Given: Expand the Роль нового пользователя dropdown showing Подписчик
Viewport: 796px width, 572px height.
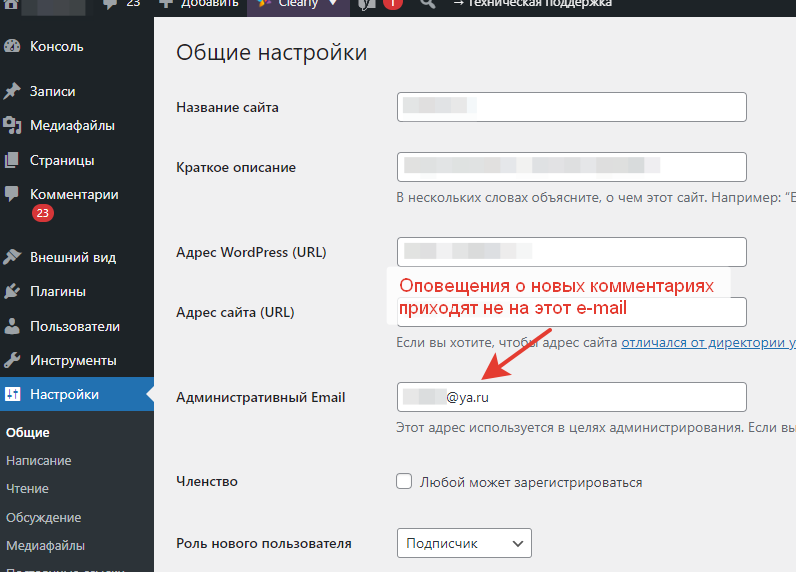Looking at the screenshot, I should pyautogui.click(x=464, y=543).
